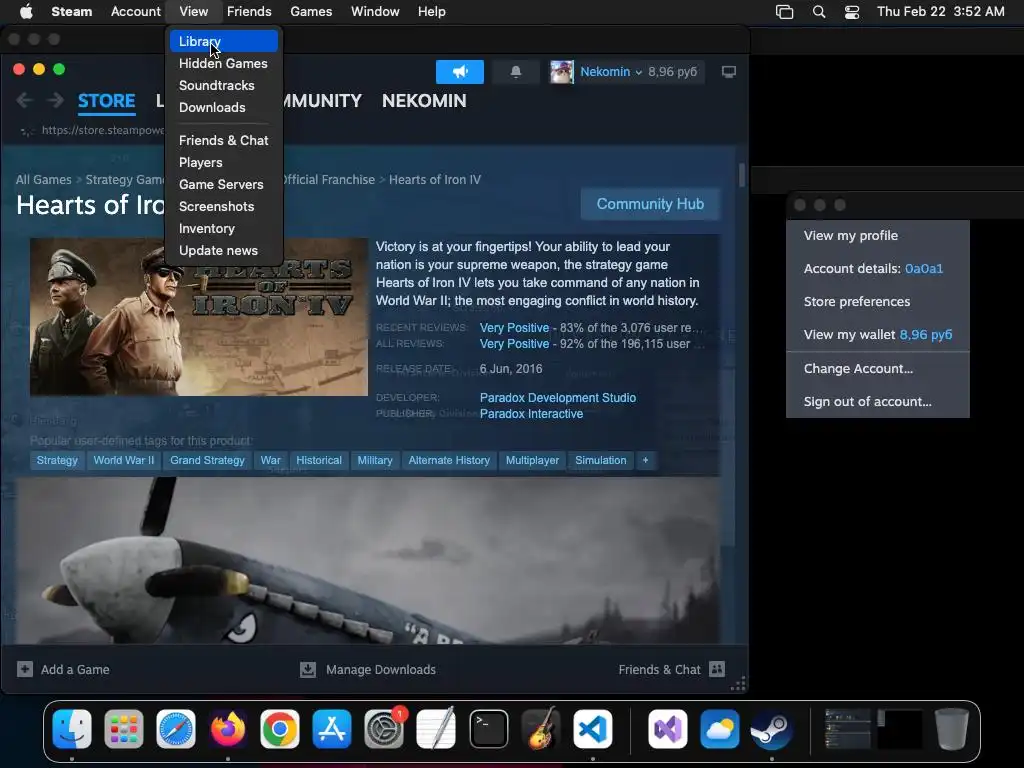This screenshot has width=1024, height=768.
Task: Choose Soundtracks from the View menu
Action: [x=224, y=86]
